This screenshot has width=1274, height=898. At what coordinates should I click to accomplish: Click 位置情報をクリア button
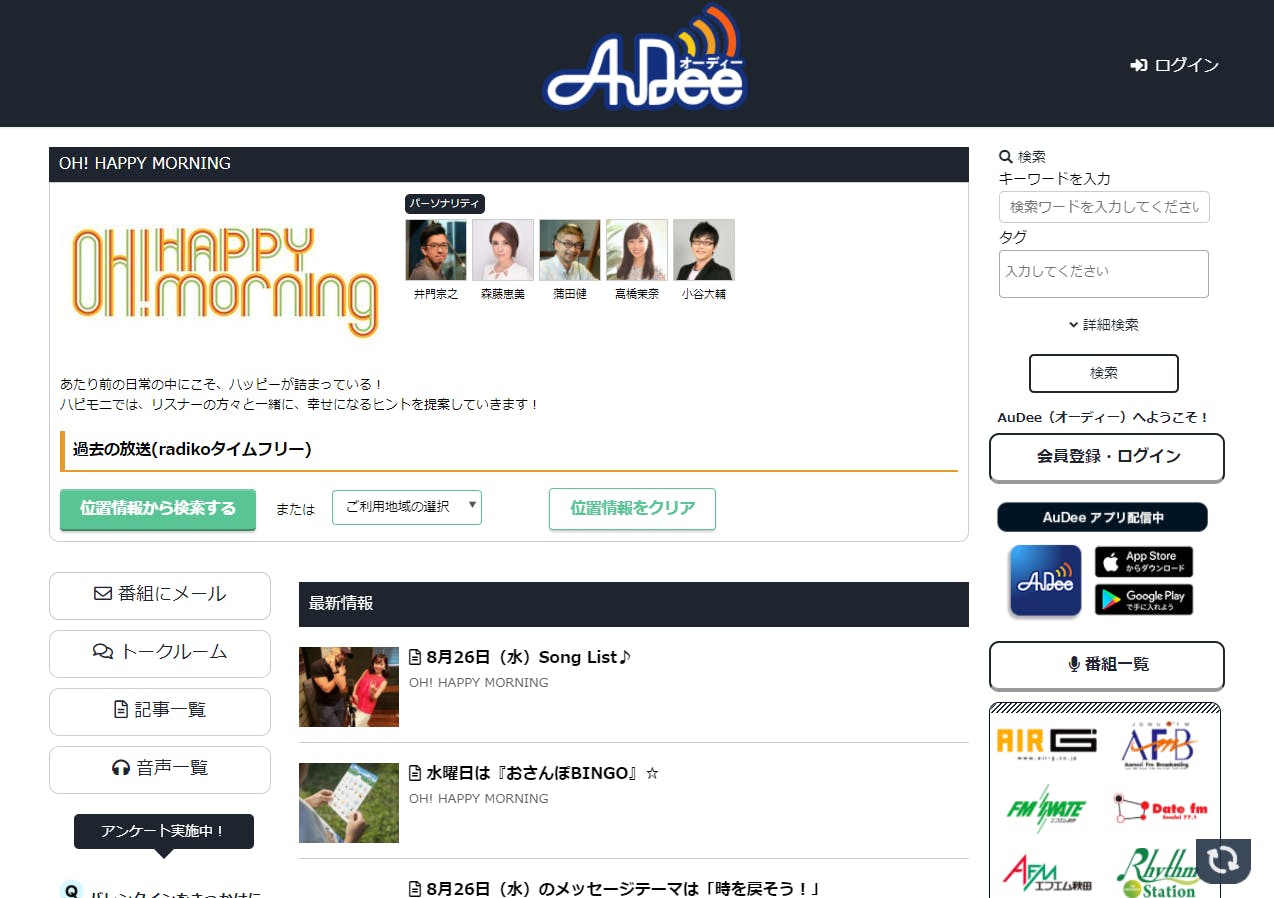click(x=632, y=508)
